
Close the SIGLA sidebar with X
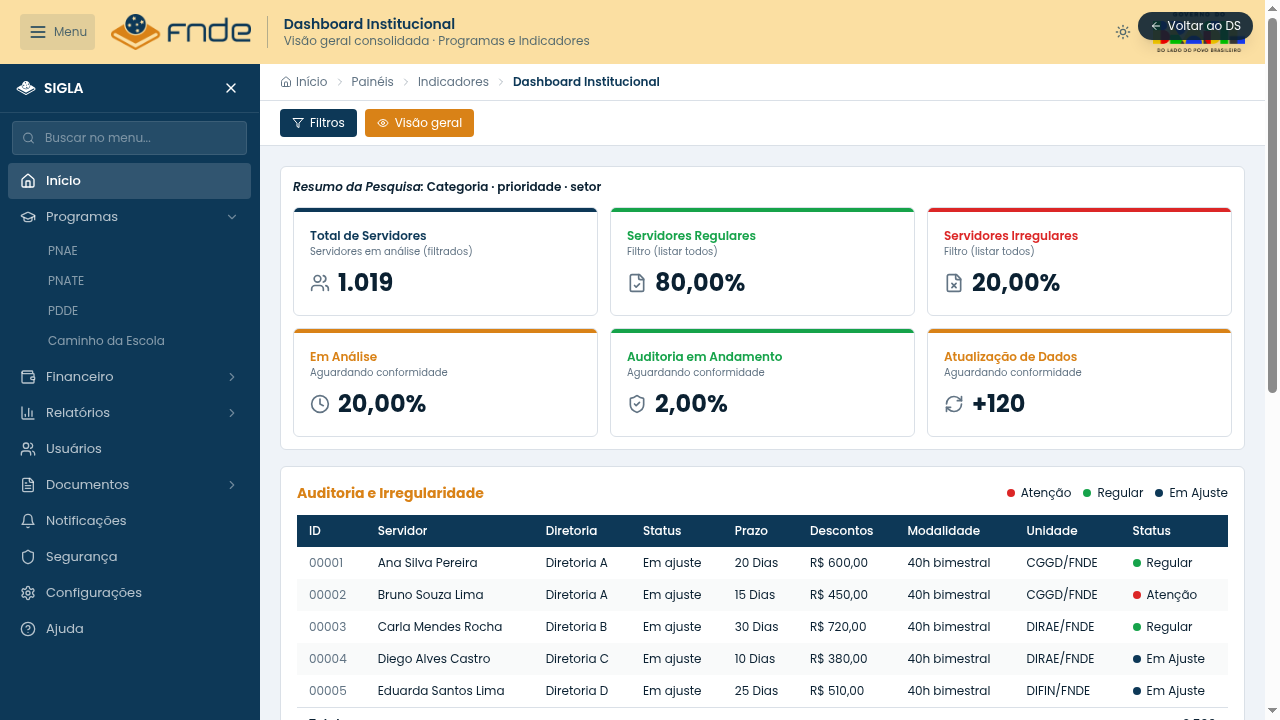tap(231, 88)
